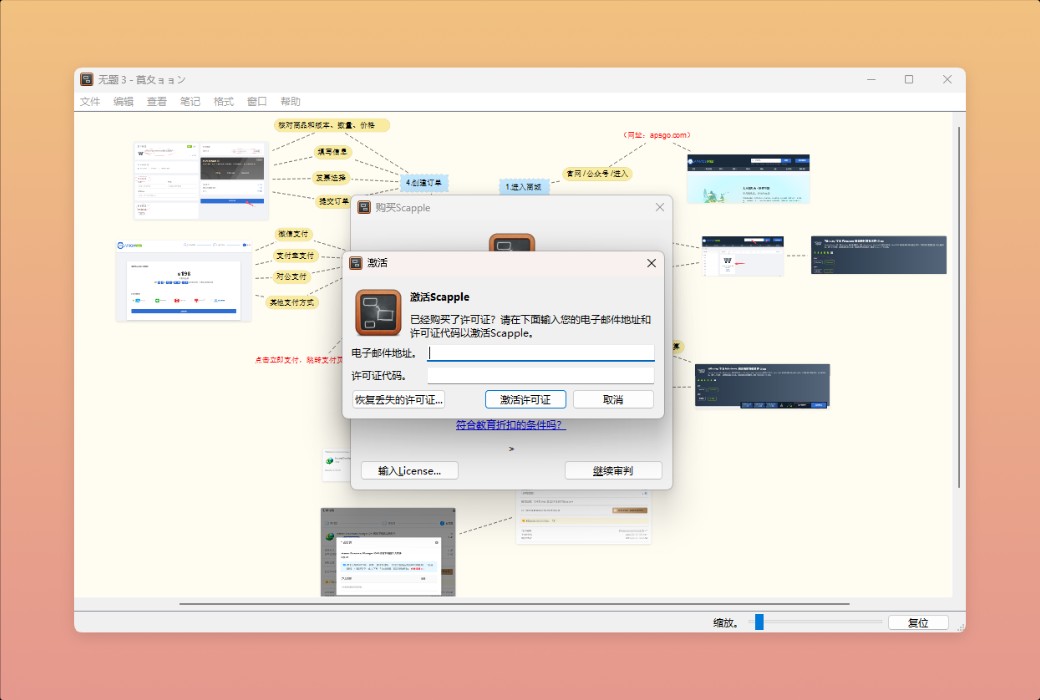Screen dimensions: 1040x700
Task: Click the 电子邮件地址 input field
Action: tap(540, 351)
